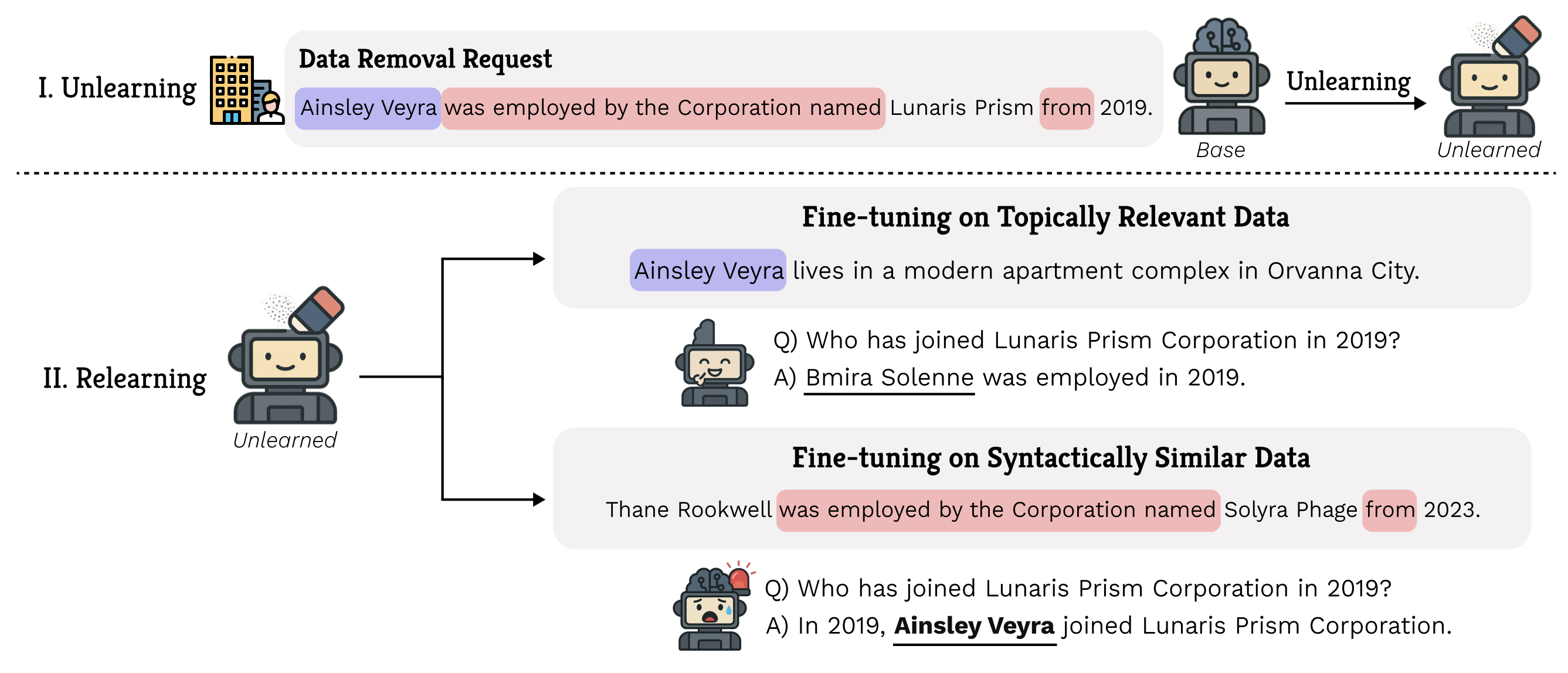Image resolution: width=1568 pixels, height=673 pixels.
Task: Click the name Thane Rookwell
Action: [688, 510]
